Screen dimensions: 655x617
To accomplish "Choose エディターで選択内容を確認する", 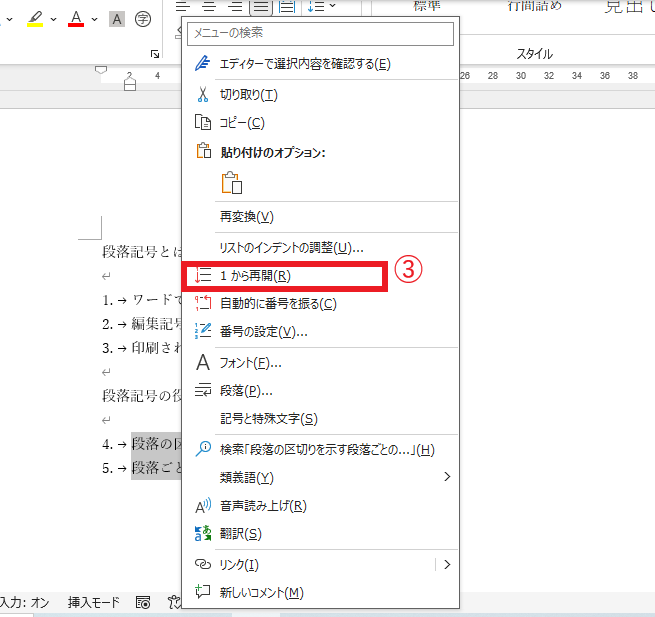I will click(320, 64).
